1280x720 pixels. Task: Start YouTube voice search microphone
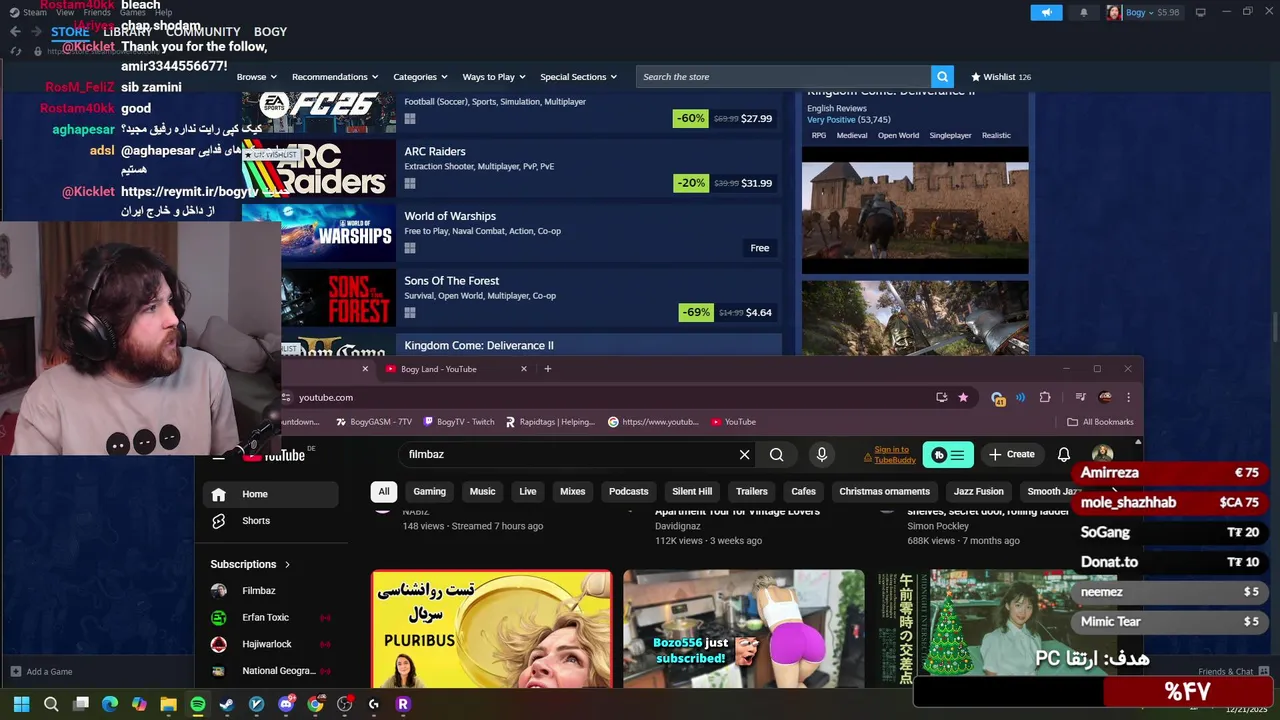(x=822, y=455)
